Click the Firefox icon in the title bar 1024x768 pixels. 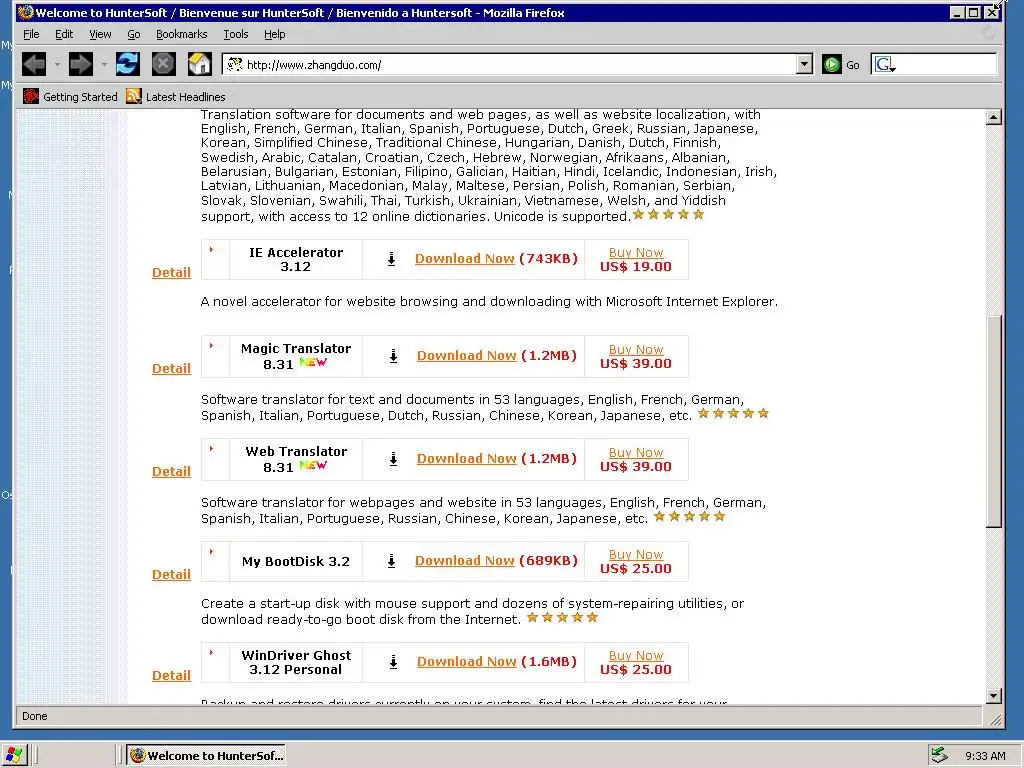[x=25, y=12]
